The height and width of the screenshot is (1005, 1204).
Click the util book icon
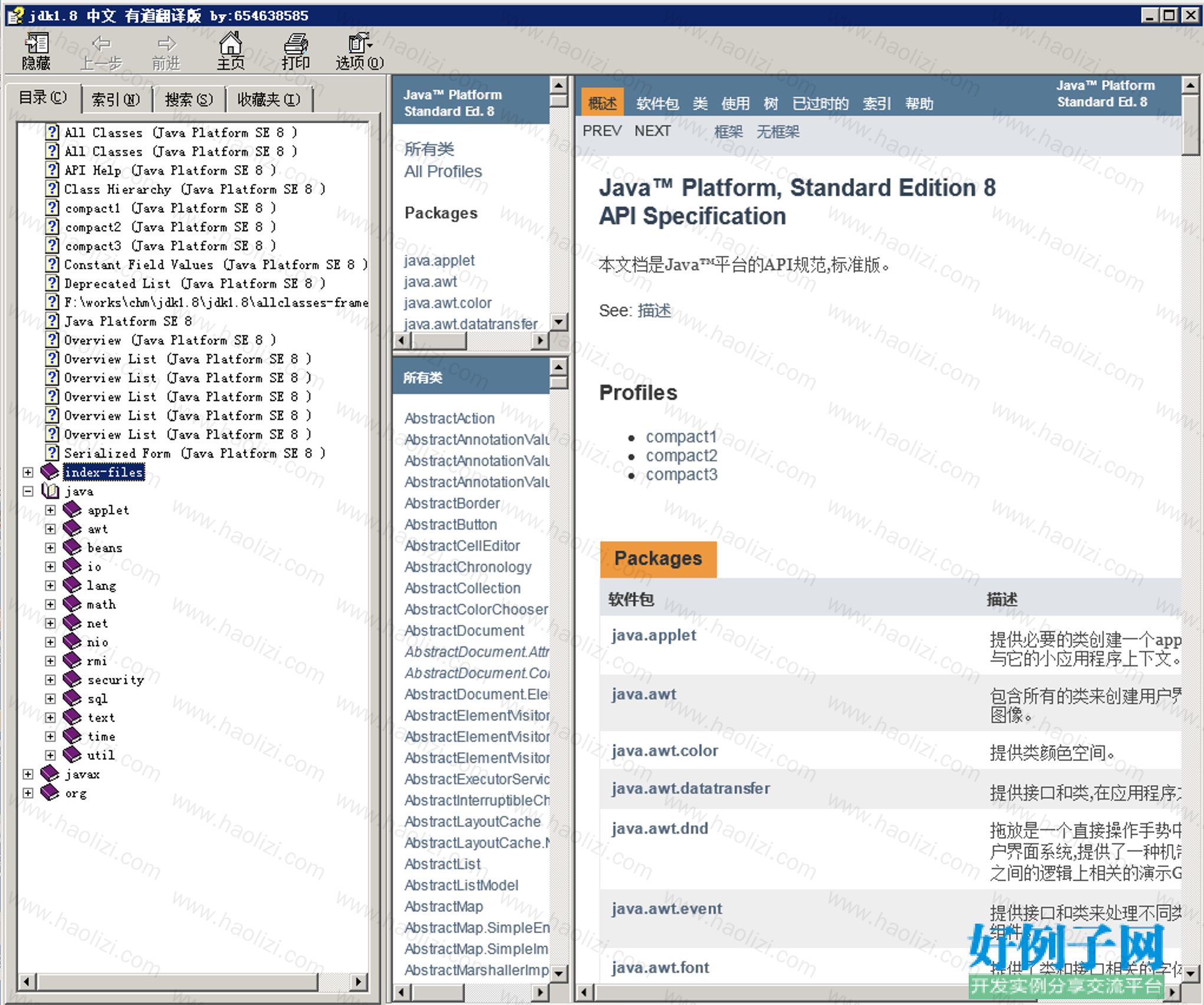point(73,755)
